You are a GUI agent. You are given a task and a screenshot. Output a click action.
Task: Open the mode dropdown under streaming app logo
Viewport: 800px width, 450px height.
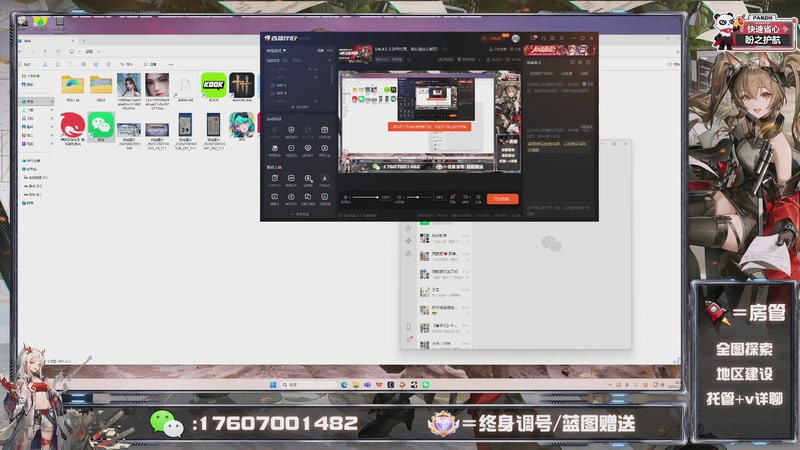click(x=276, y=51)
